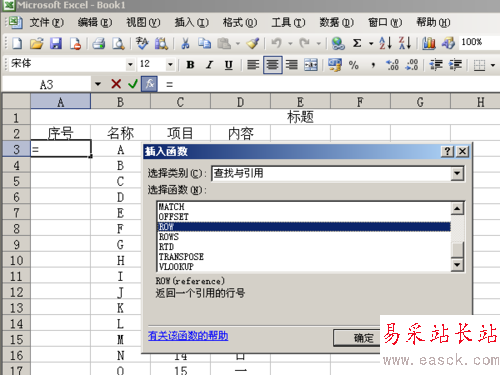Cancel formula entry with red X
Image resolution: width=500 pixels, height=375 pixels.
[x=116, y=84]
